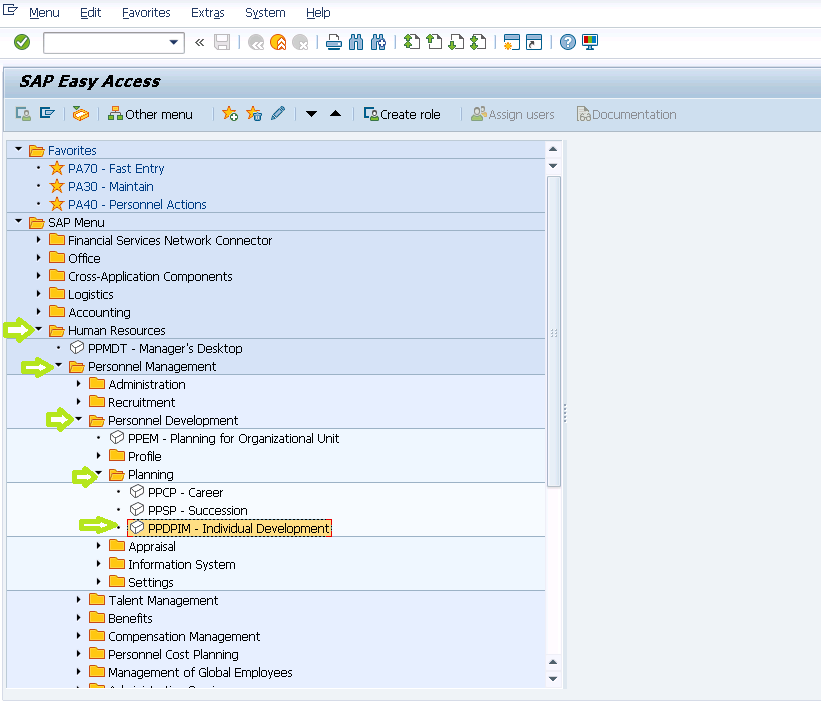Click the SAP menu icon

click(x=47, y=114)
